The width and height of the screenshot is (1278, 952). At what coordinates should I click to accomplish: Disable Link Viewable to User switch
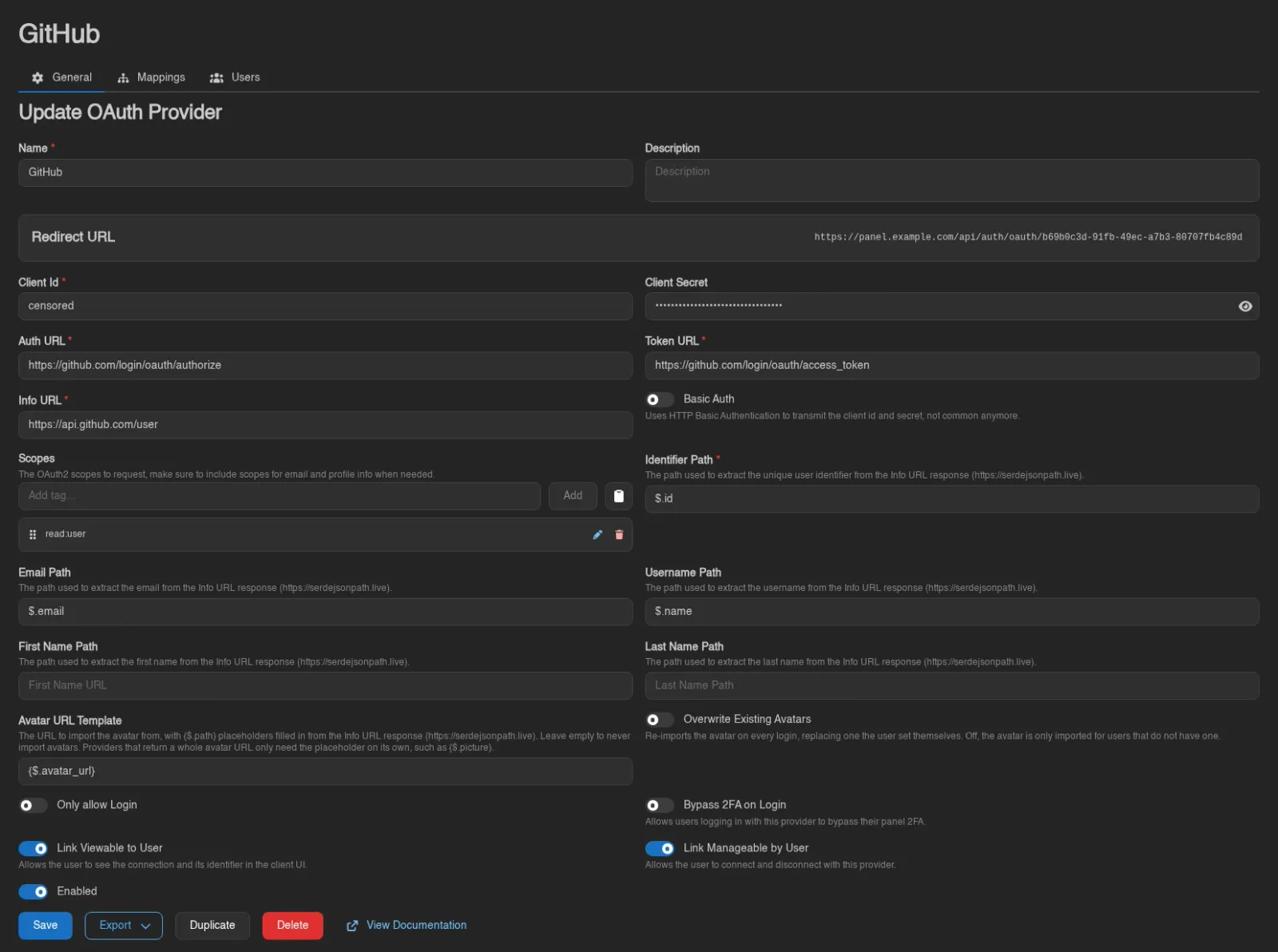click(x=33, y=848)
